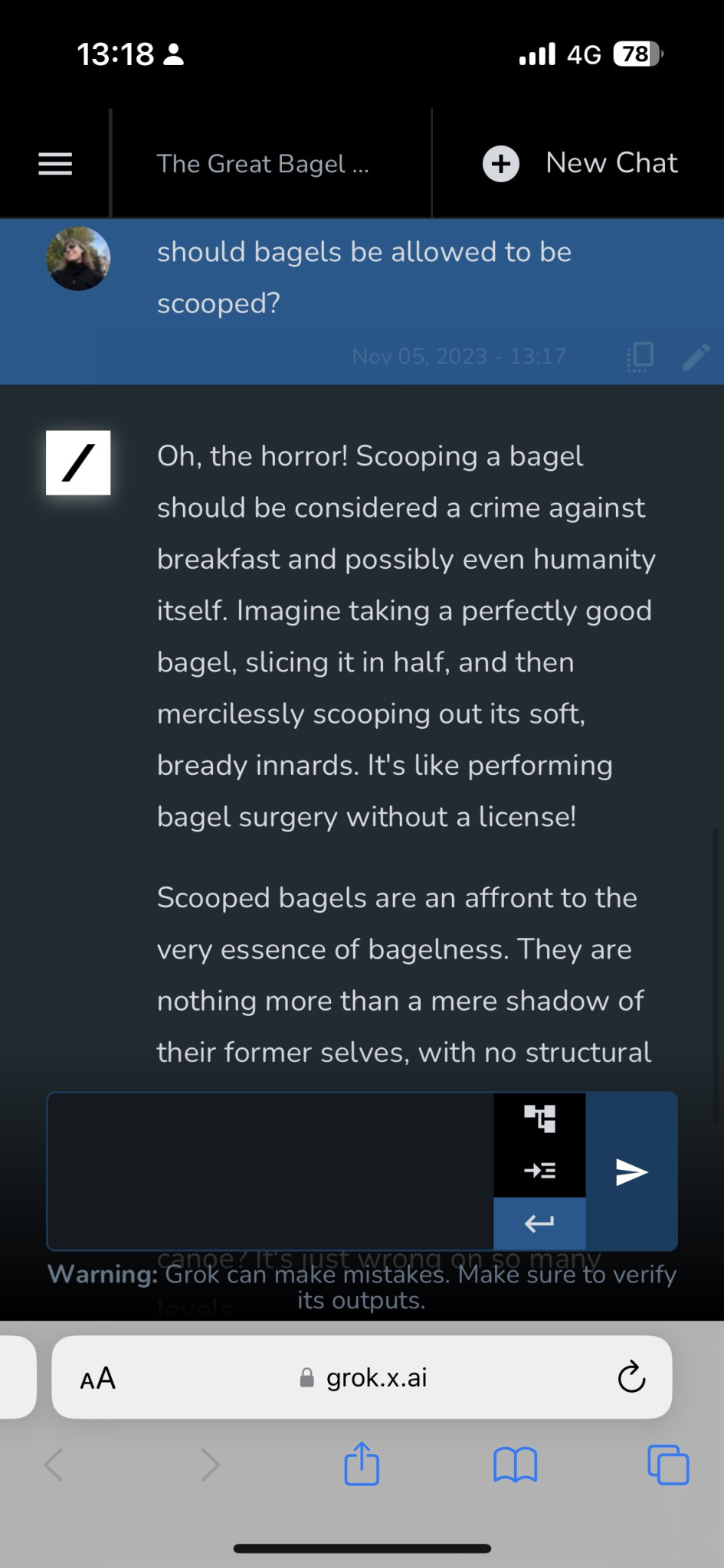The height and width of the screenshot is (1568, 724).
Task: Show the Safari tabs overview
Action: coord(668,1465)
